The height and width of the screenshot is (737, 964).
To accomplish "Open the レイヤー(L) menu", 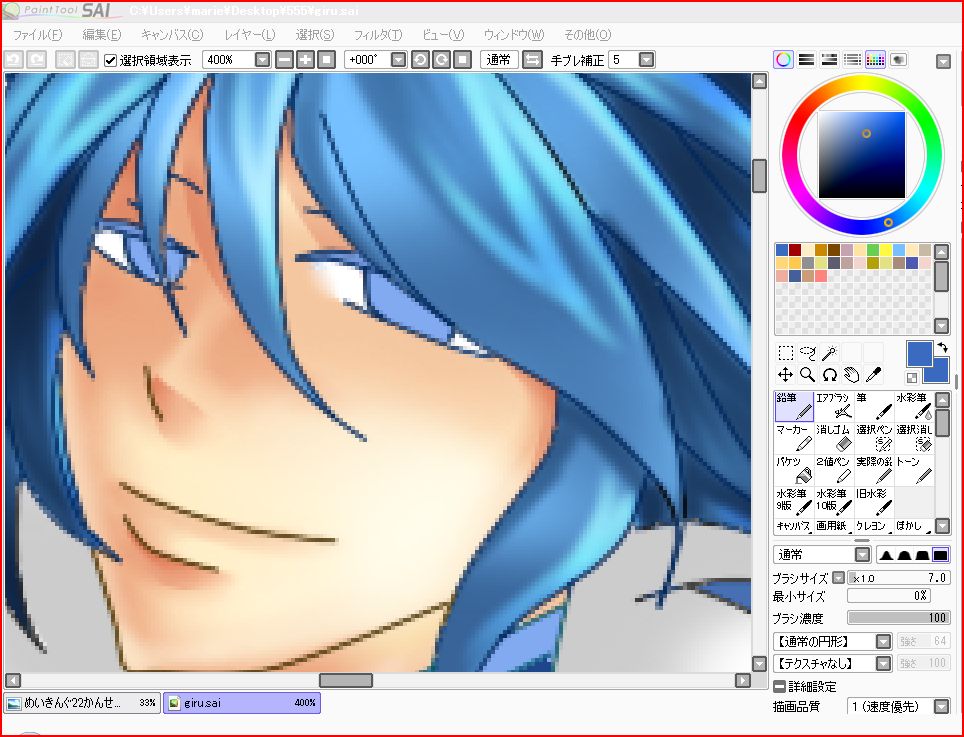I will (x=250, y=35).
